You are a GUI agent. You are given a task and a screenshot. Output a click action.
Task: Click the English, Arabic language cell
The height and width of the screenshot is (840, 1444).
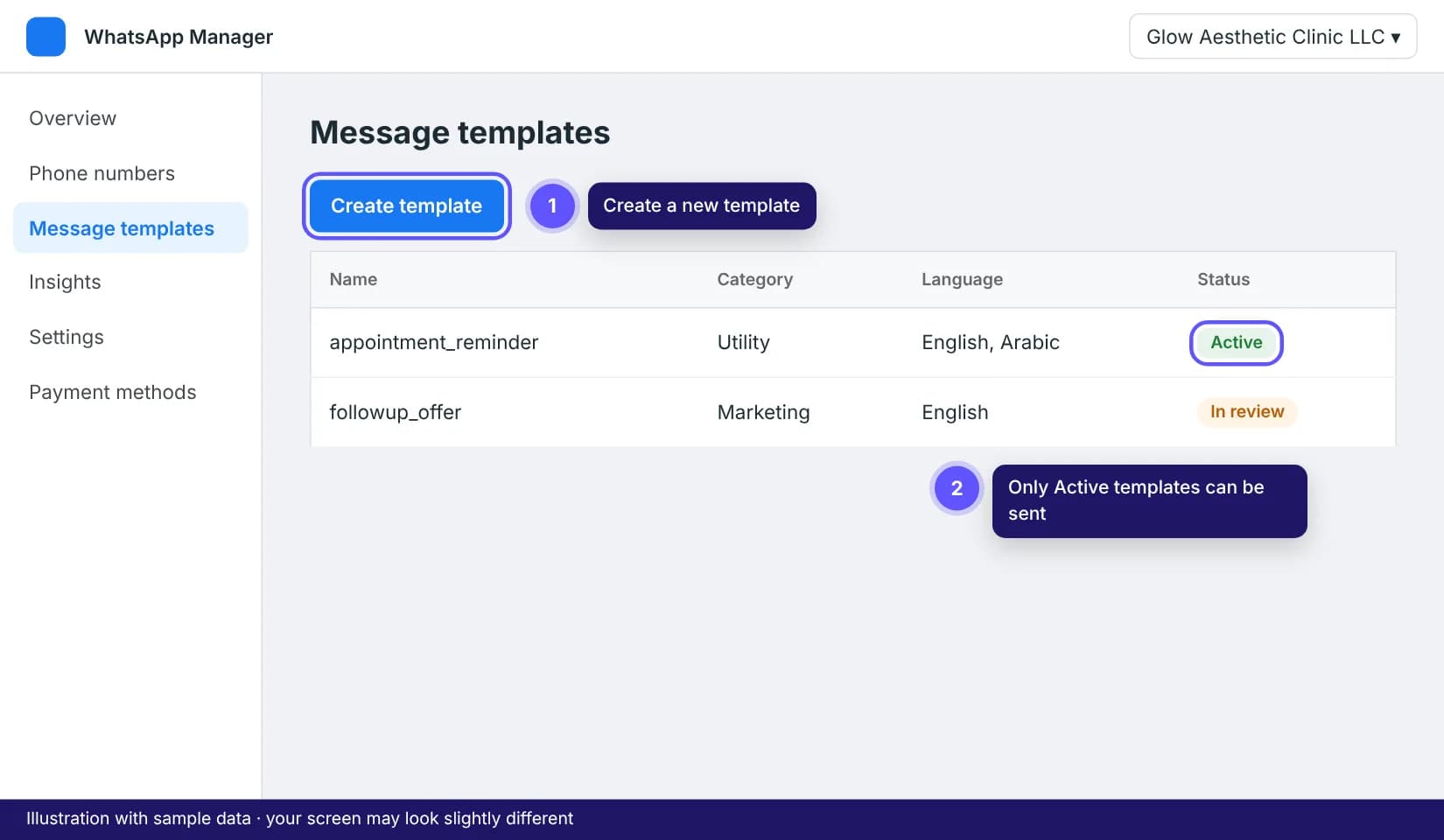coord(990,342)
